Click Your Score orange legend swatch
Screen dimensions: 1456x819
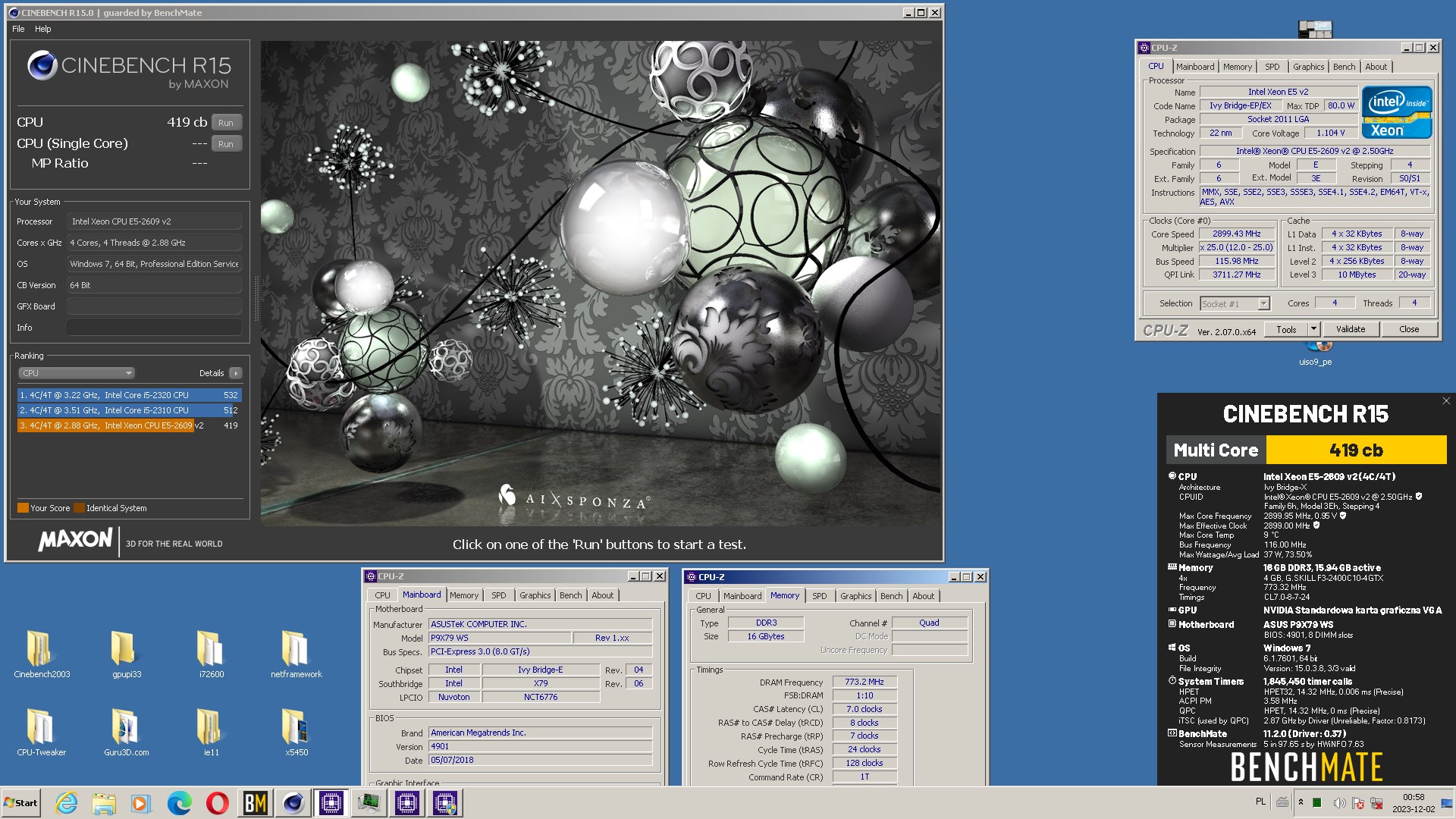pyautogui.click(x=23, y=508)
